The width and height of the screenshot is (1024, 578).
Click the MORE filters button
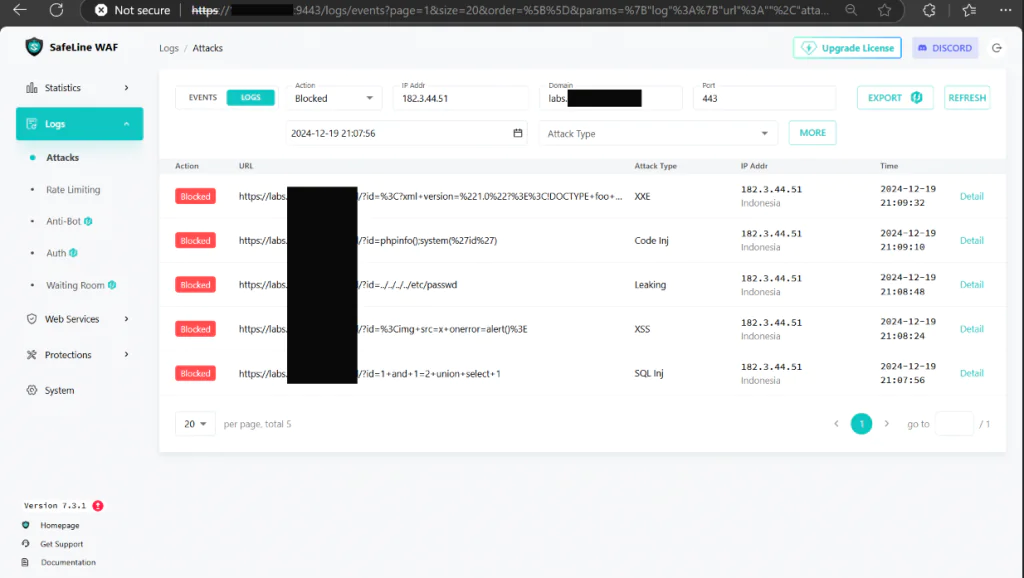pyautogui.click(x=812, y=133)
